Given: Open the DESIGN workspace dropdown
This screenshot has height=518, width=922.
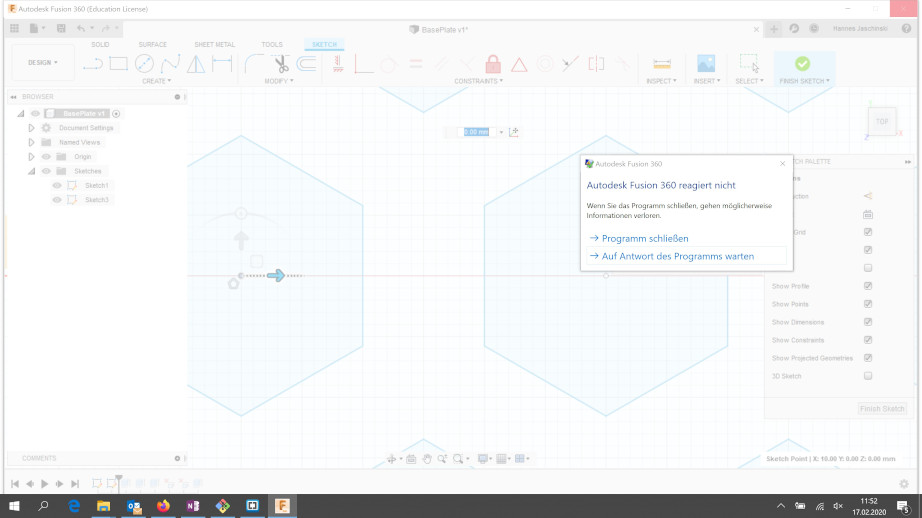Looking at the screenshot, I should point(43,62).
